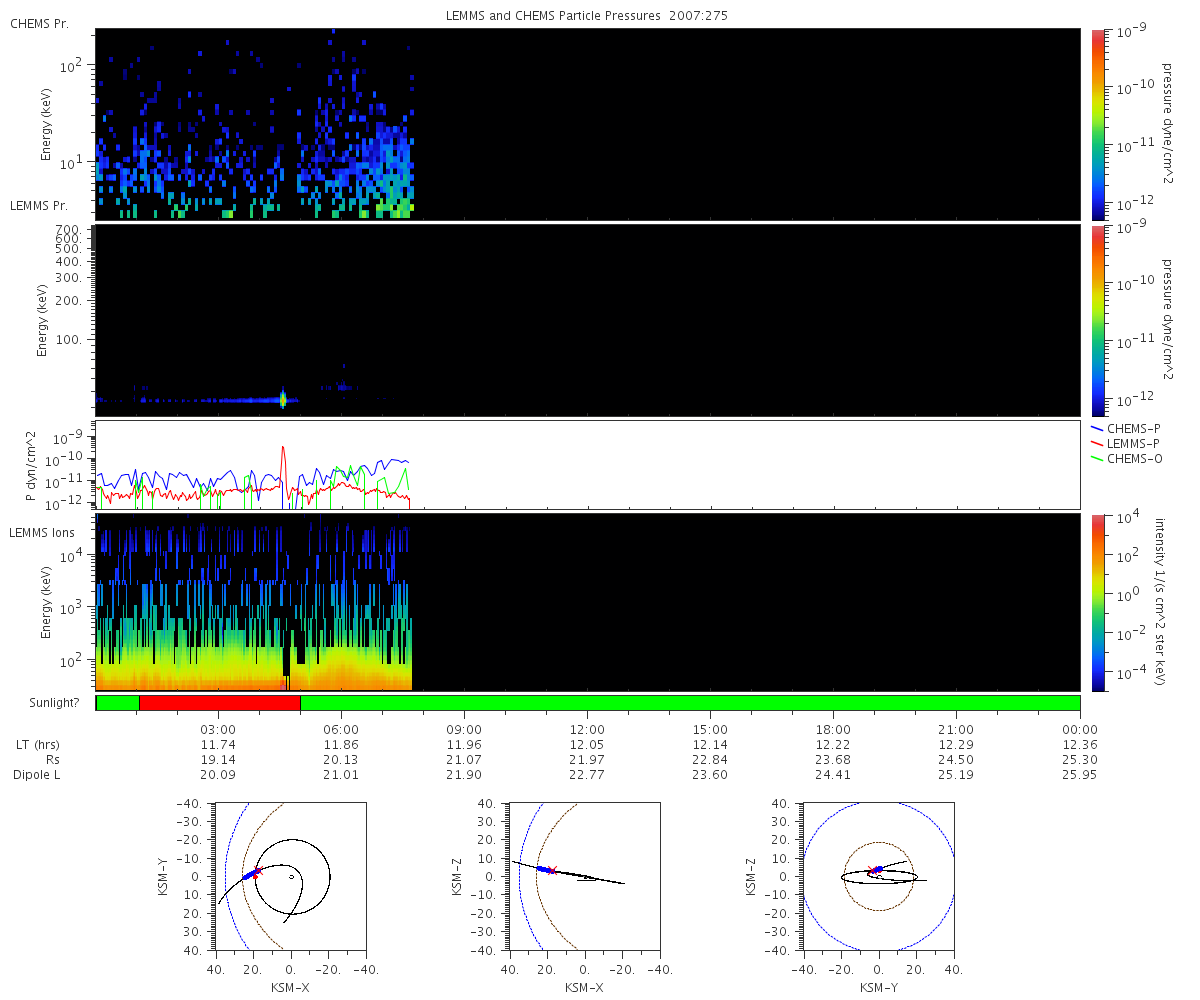Click the red X marker in KSM-X/KSM-Z plot
Viewport: 1200px width, 1000px height.
(x=551, y=870)
